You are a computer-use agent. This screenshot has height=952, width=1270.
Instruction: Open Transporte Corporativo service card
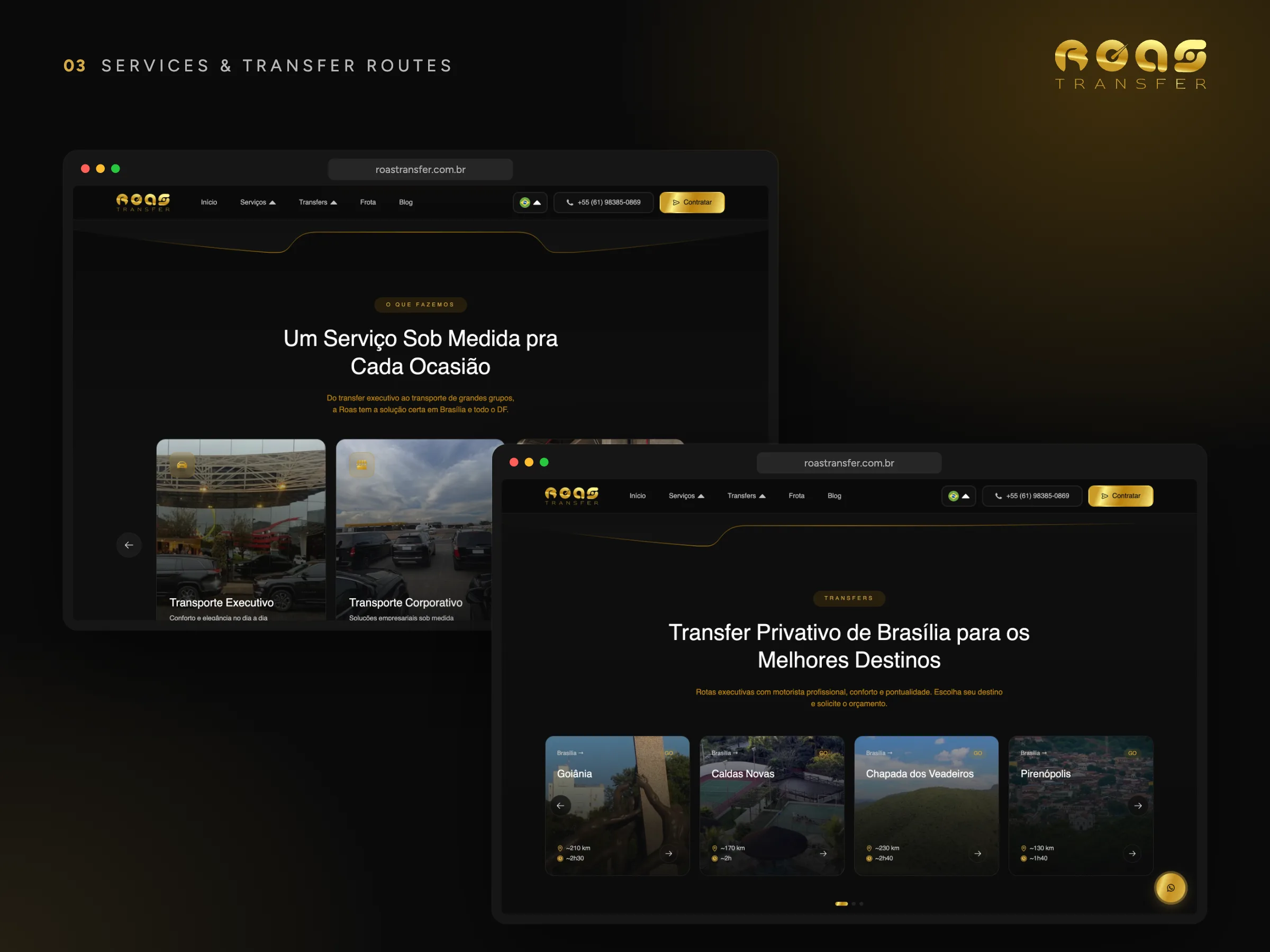pyautogui.click(x=414, y=529)
